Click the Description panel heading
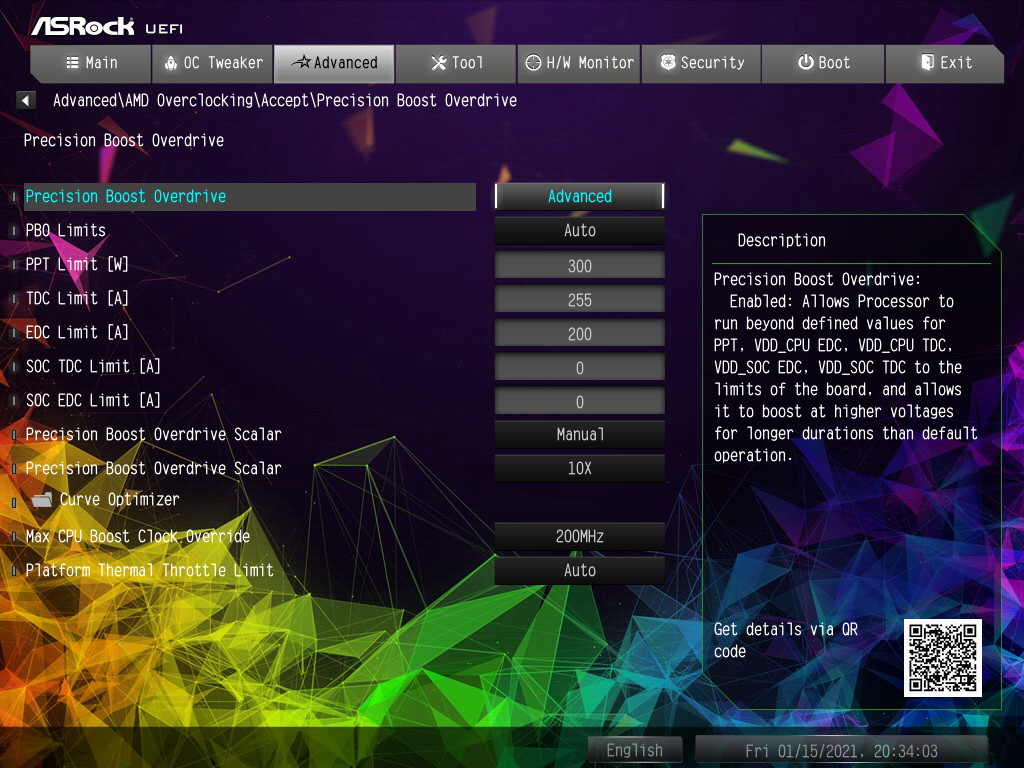This screenshot has width=1024, height=768. (x=781, y=240)
